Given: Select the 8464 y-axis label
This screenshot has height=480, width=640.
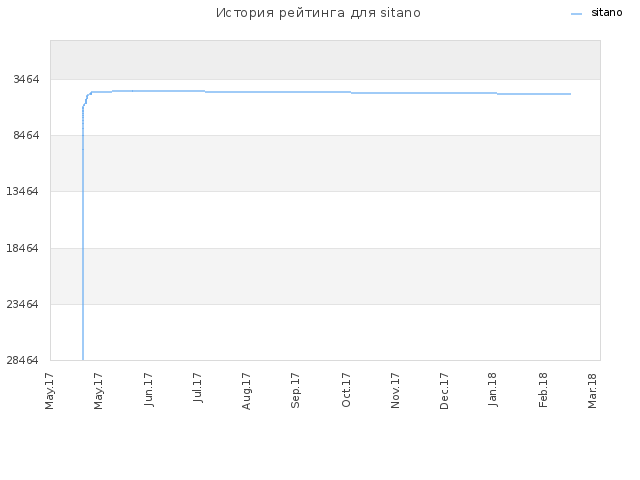Looking at the screenshot, I should (27, 135).
